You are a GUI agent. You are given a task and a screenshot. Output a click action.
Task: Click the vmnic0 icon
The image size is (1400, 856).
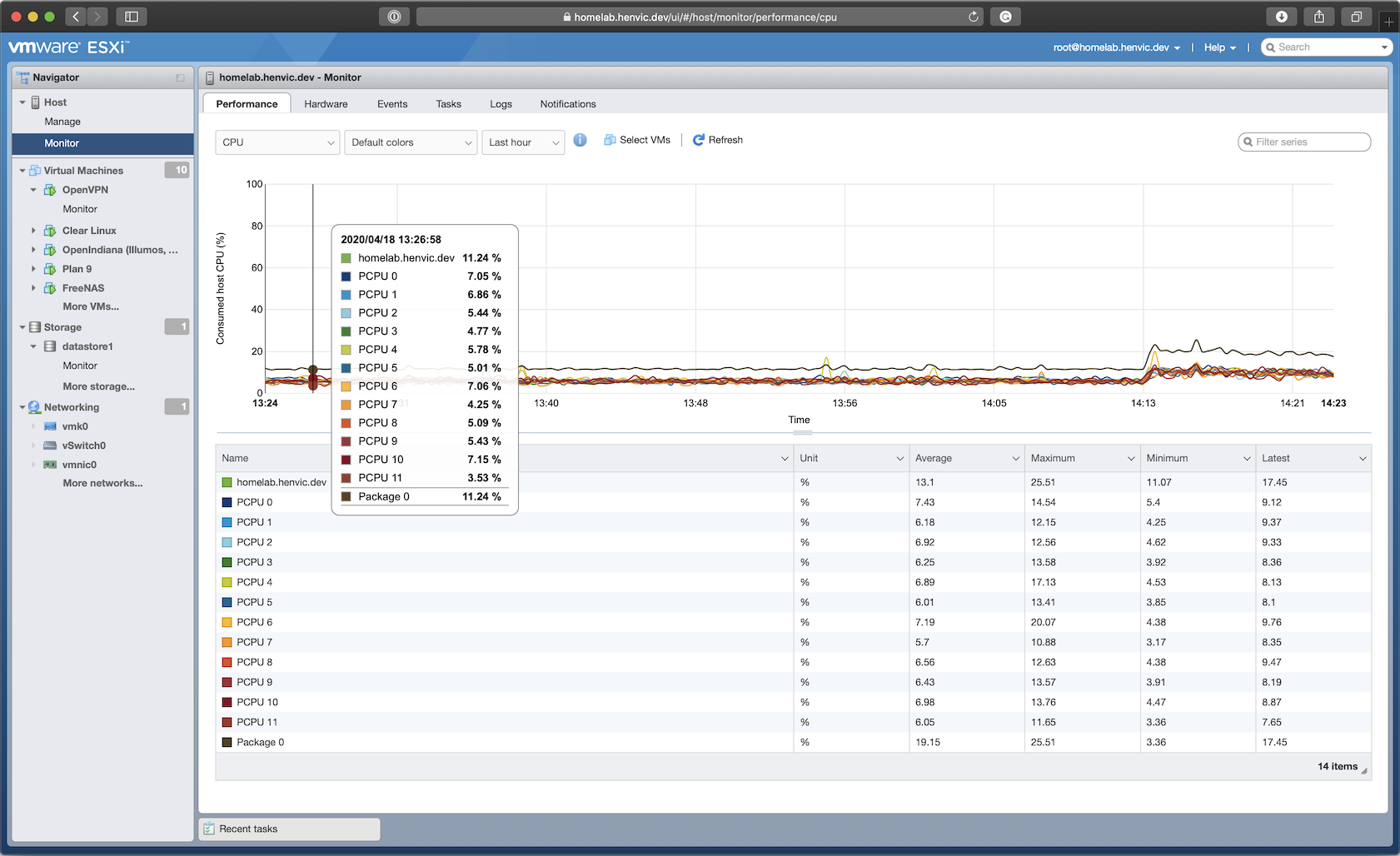[50, 465]
